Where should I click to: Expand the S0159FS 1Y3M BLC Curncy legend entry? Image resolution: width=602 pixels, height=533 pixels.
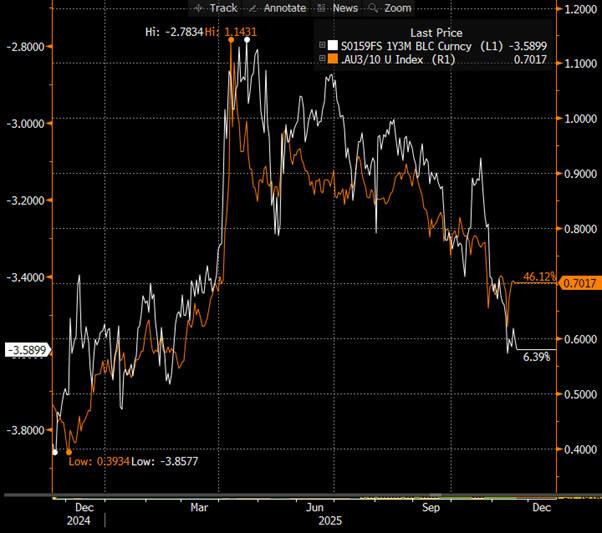322,45
